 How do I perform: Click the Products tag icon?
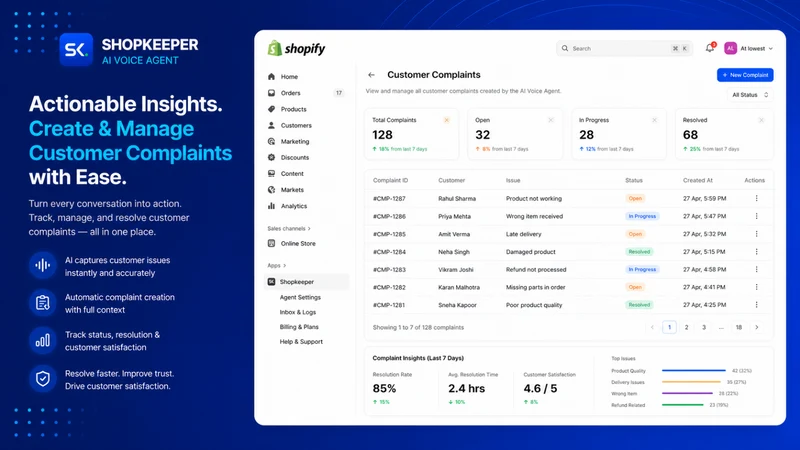coord(271,109)
